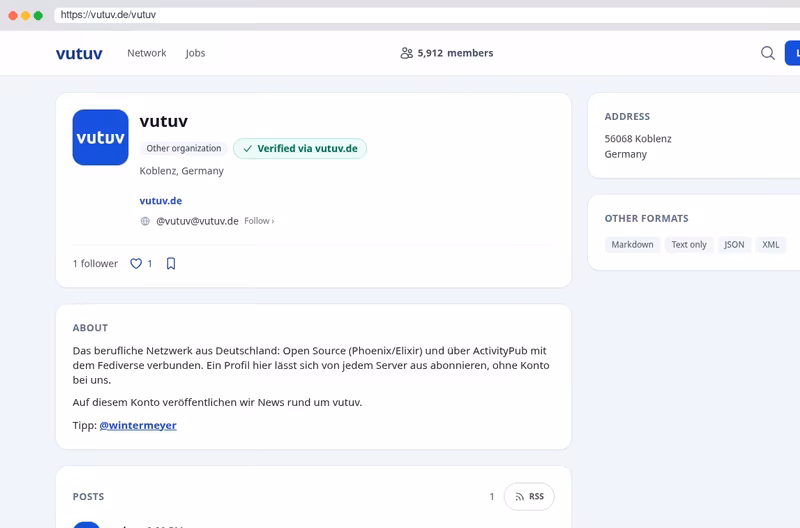Image resolution: width=800 pixels, height=528 pixels.
Task: Click the globe icon beside the fediverse handle
Action: (145, 221)
